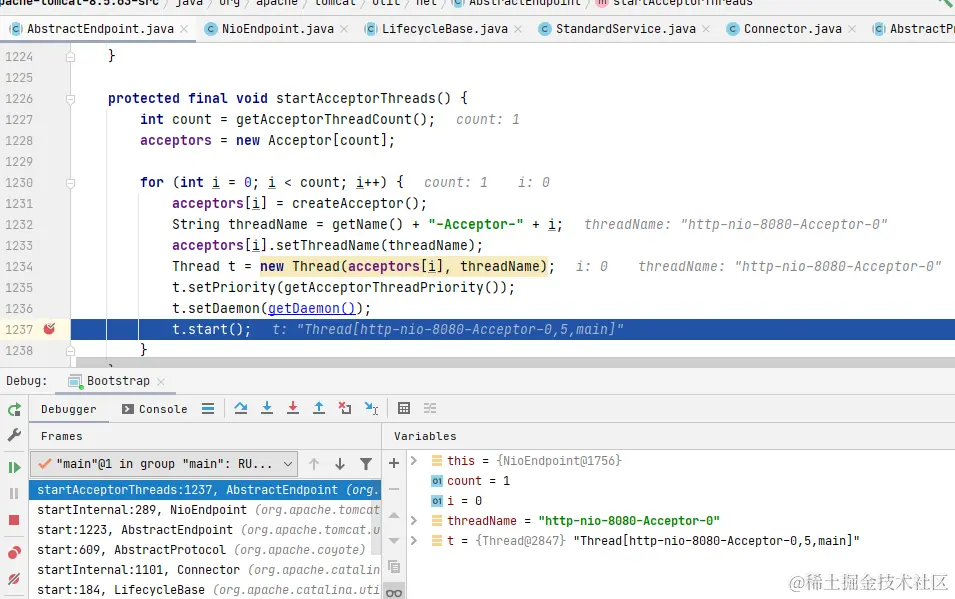This screenshot has height=599, width=955.
Task: Resume program execution
Action: [14, 467]
